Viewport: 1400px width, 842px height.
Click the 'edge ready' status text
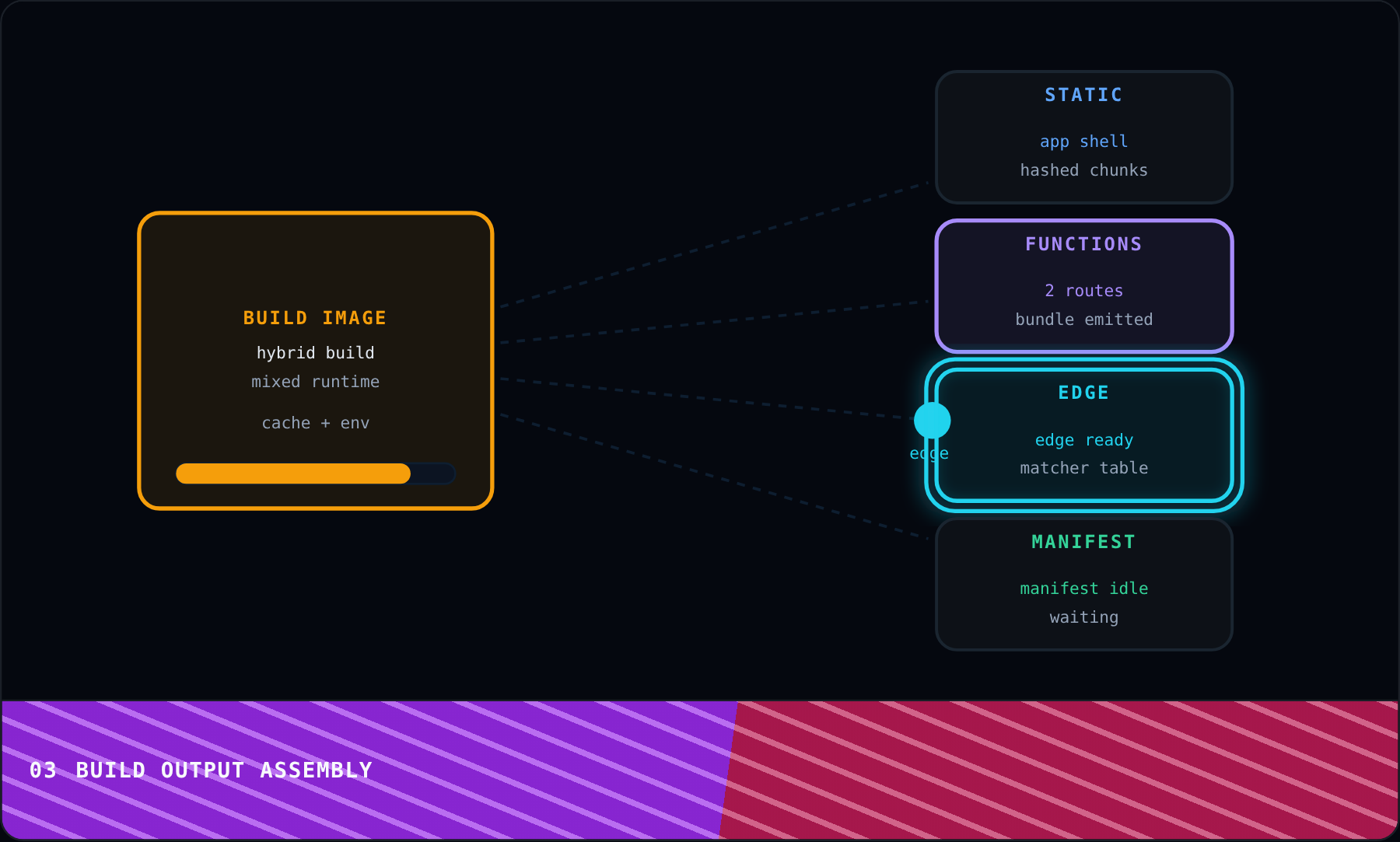tap(1084, 440)
